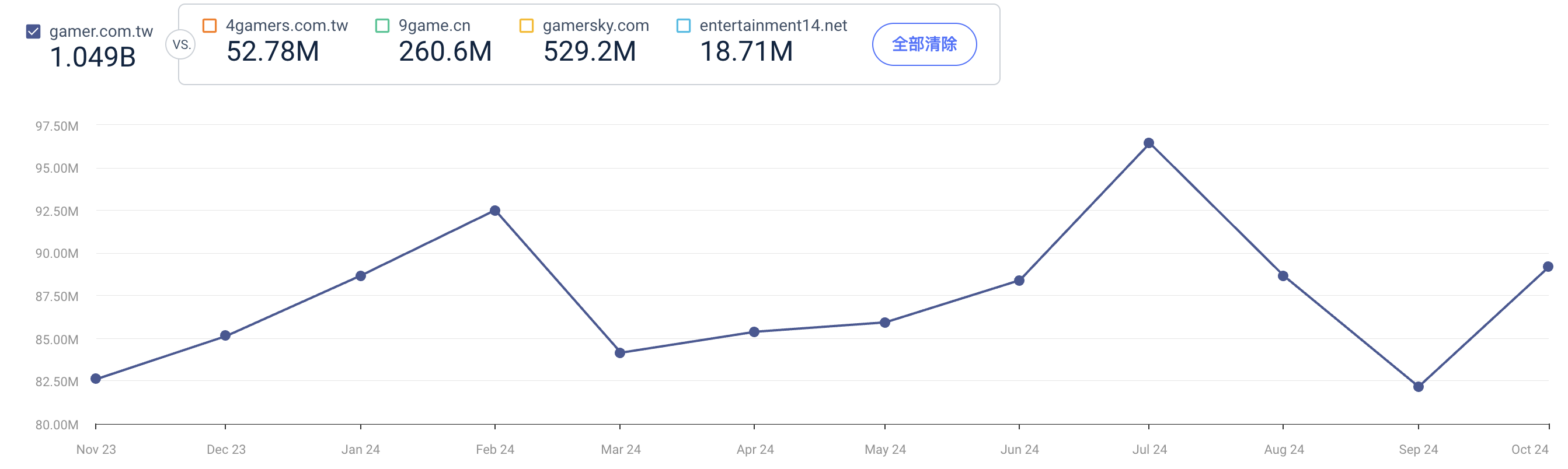
Task: Click the Oct 24 x-axis label
Action: click(x=1529, y=450)
